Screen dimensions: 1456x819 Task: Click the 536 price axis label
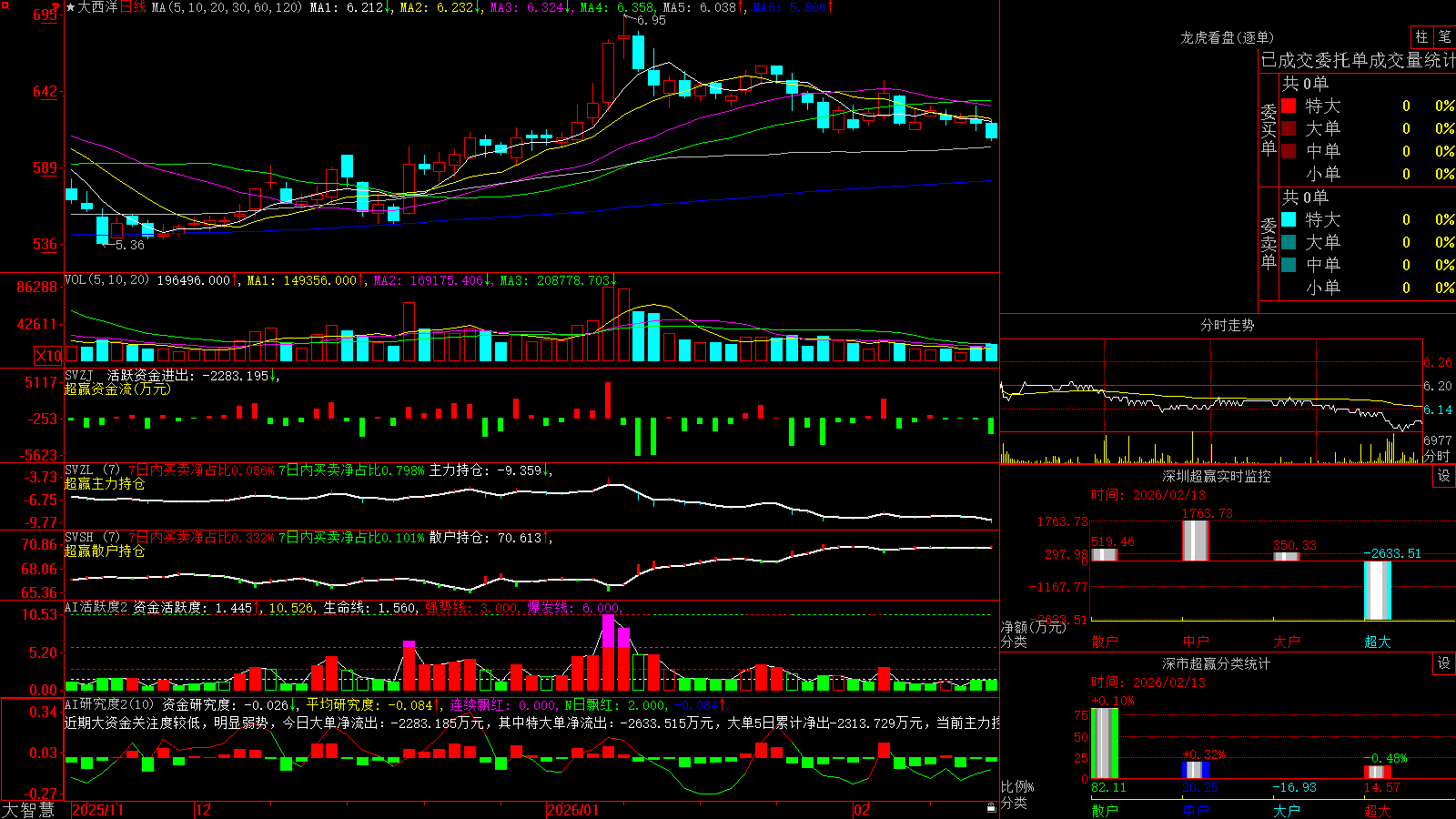(45, 244)
